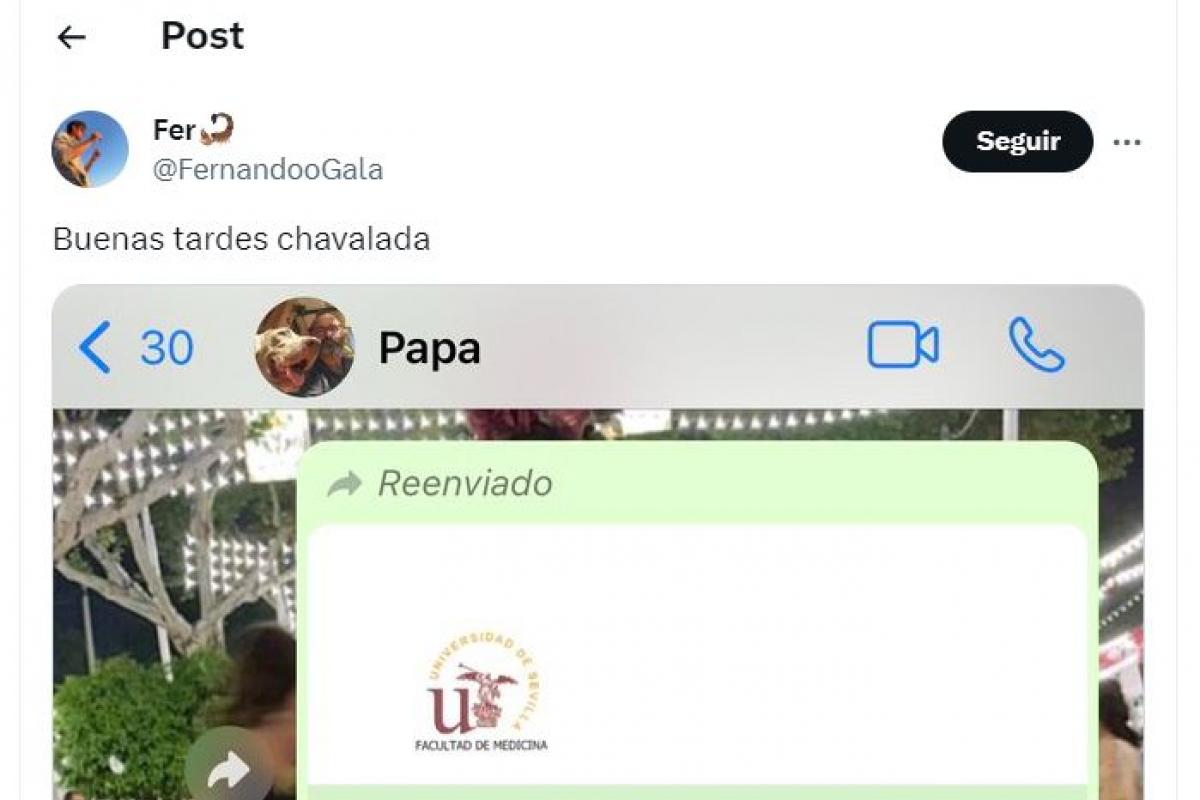This screenshot has height=800, width=1200.
Task: Open the @FernandooGala handle link
Action: coord(268,170)
